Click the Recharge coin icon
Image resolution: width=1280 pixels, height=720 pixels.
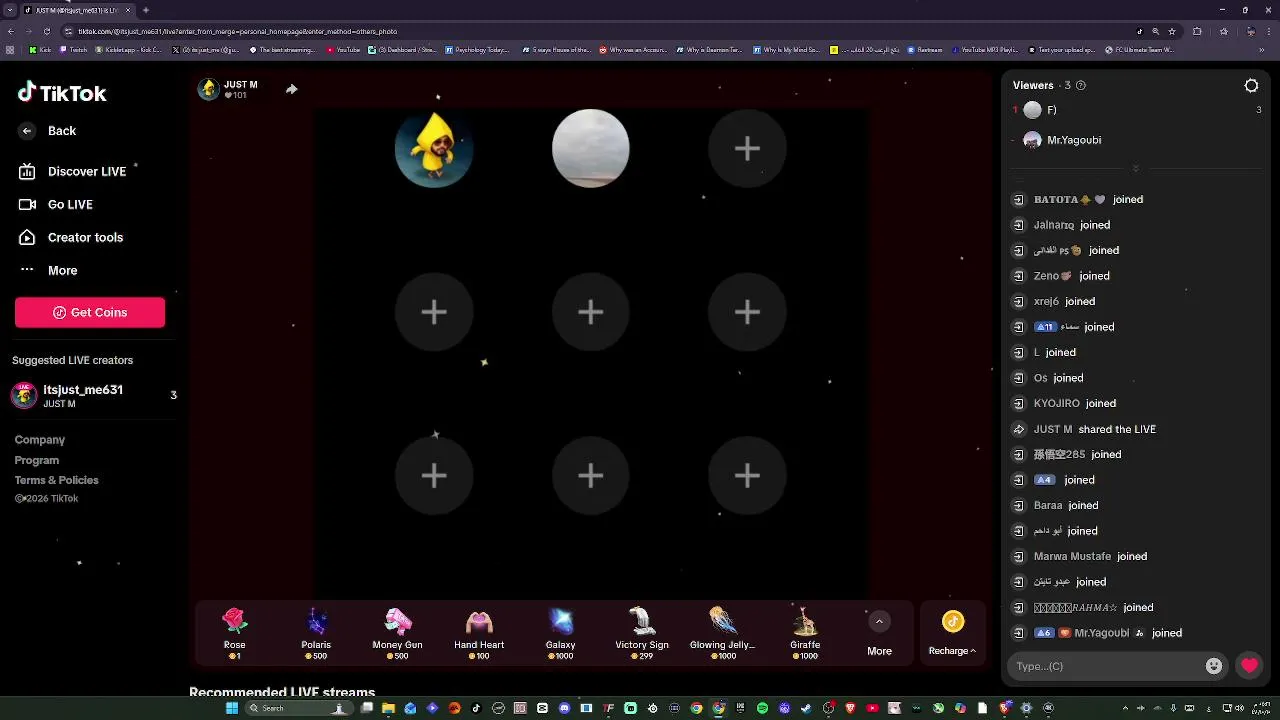(x=953, y=622)
